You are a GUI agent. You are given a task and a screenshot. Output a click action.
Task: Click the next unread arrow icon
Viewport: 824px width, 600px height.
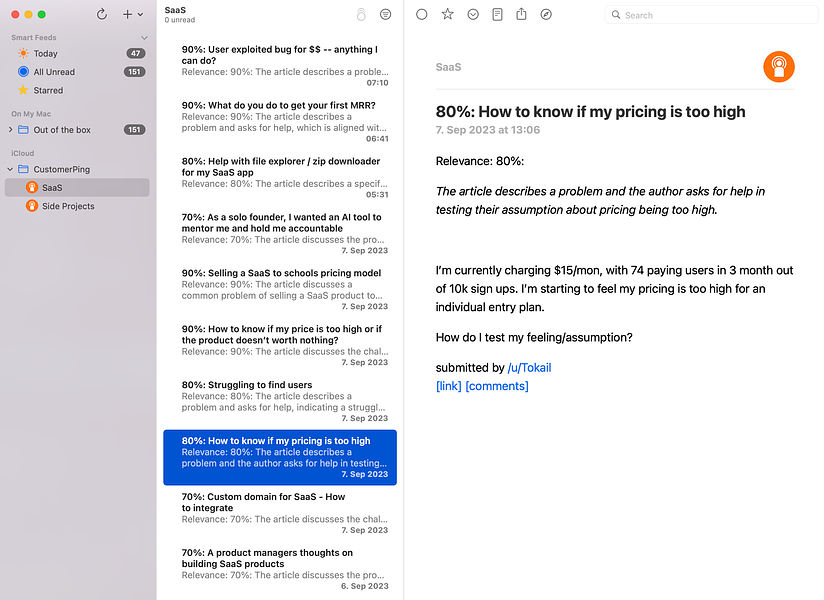(x=473, y=14)
